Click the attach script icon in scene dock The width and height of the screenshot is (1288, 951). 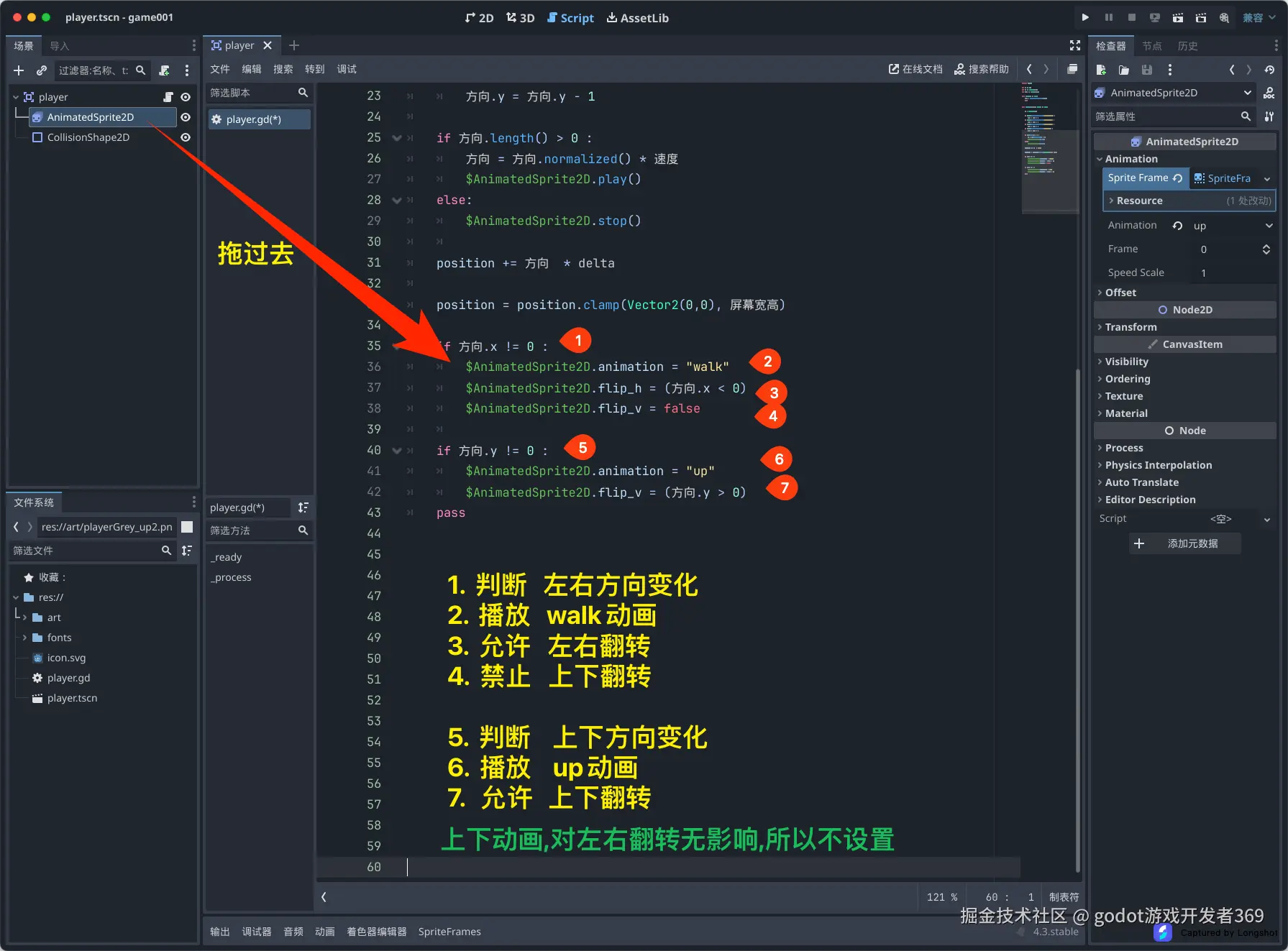tap(164, 70)
